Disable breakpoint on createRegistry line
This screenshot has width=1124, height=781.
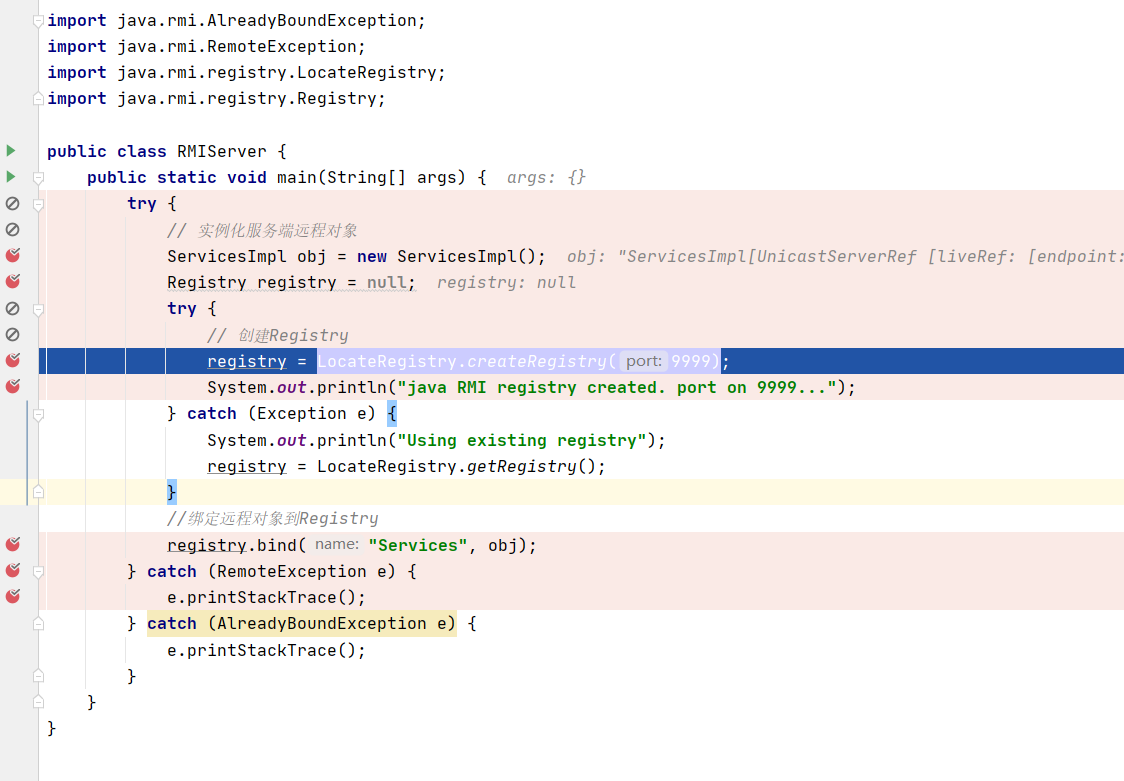(12, 360)
